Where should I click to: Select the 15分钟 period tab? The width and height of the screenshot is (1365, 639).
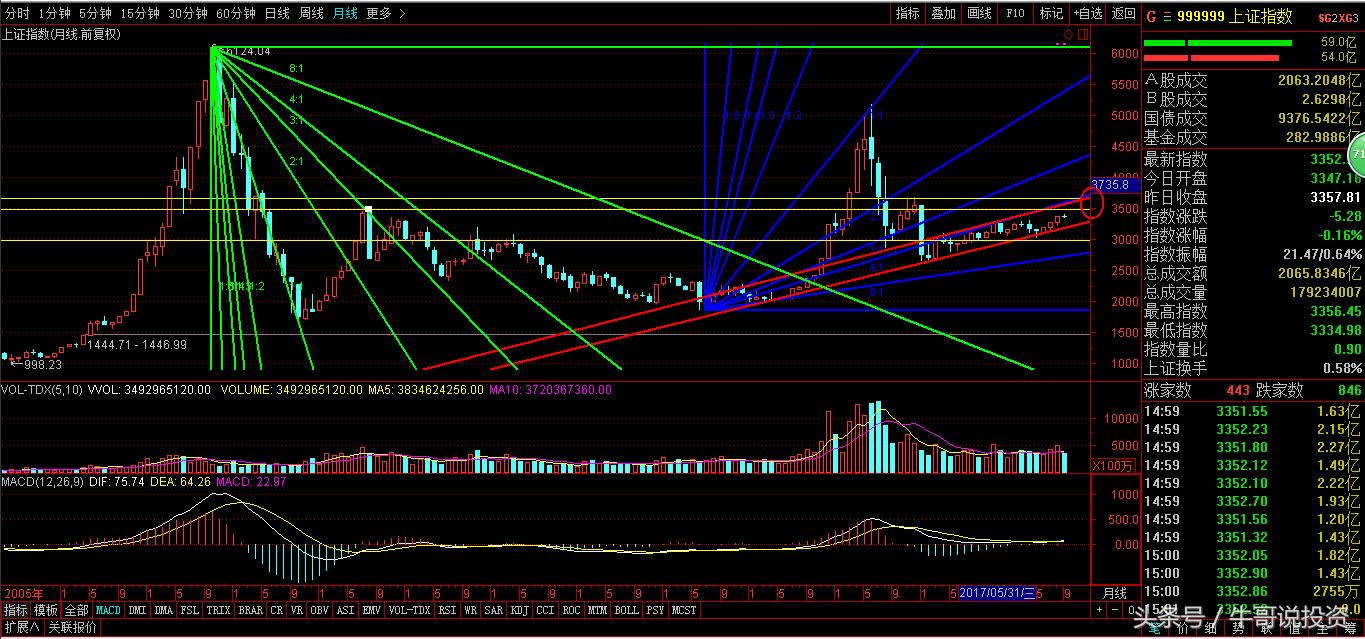coord(139,13)
